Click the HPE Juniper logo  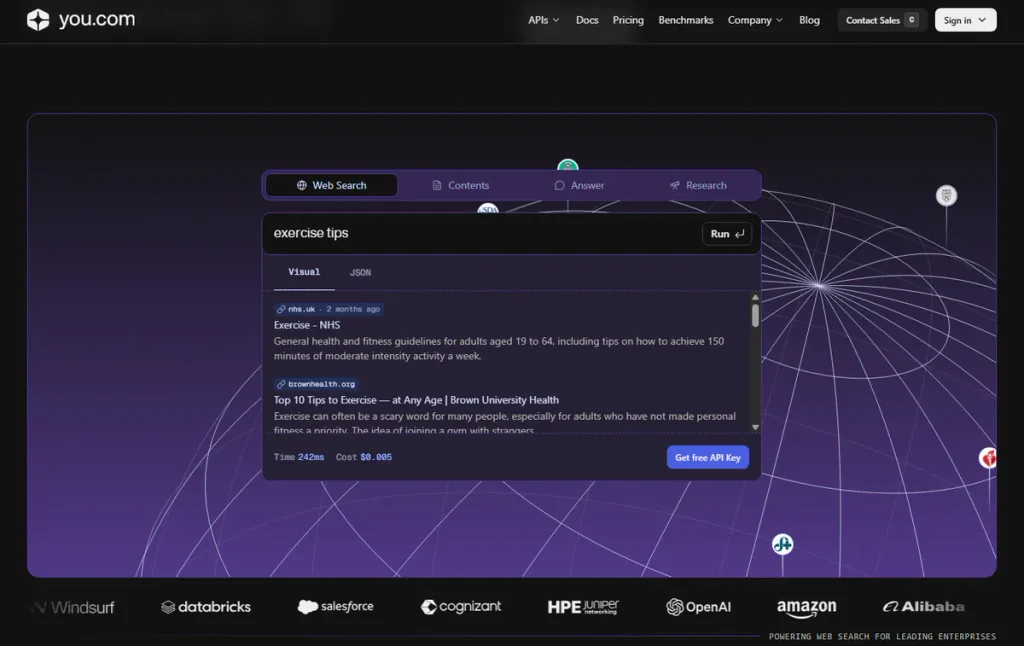tap(583, 607)
